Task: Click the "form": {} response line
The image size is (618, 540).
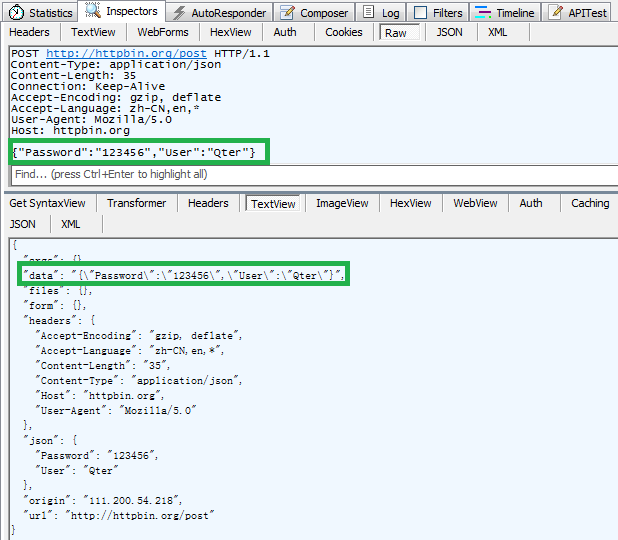Action: (54, 305)
